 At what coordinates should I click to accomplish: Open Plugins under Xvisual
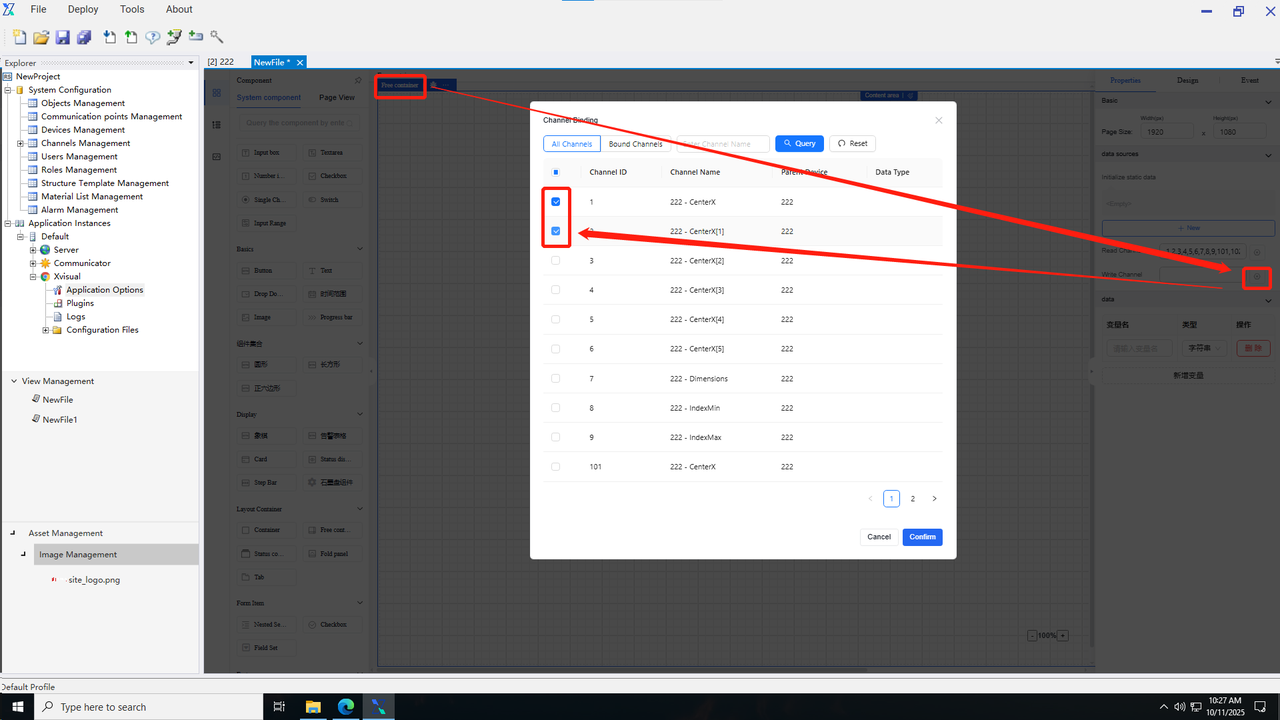pyautogui.click(x=80, y=303)
